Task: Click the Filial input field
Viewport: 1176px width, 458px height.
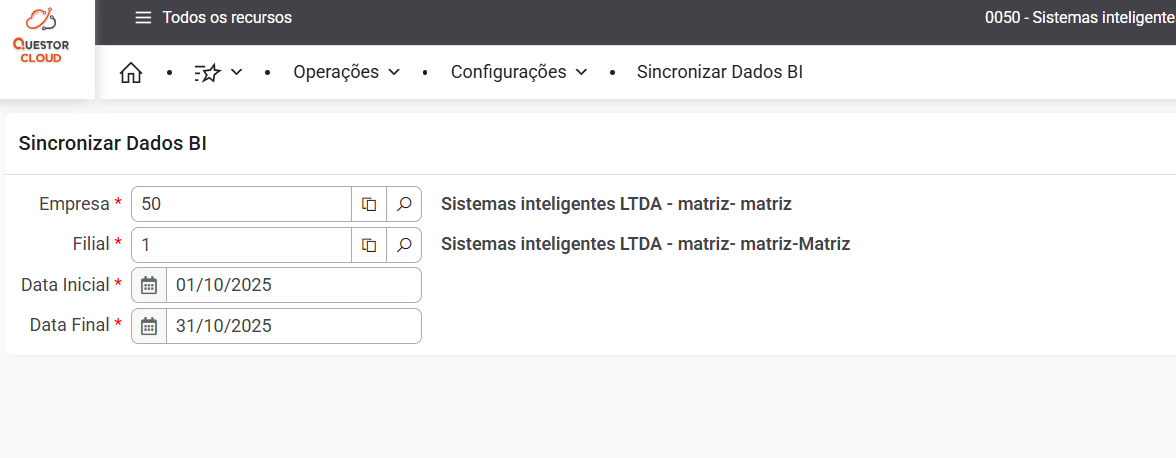Action: [x=241, y=244]
